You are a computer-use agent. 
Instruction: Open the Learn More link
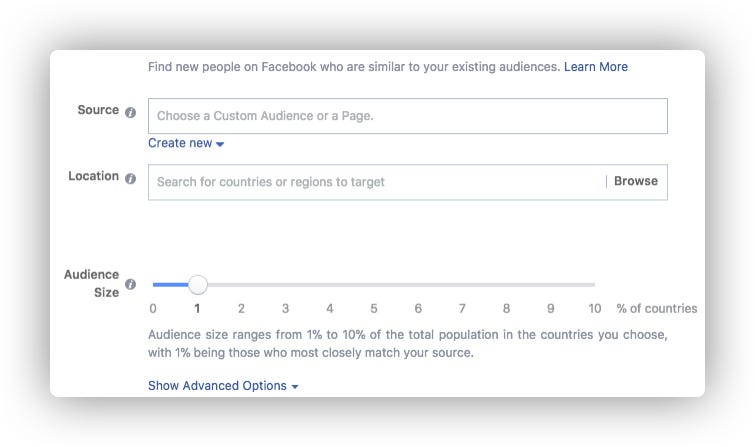point(596,66)
